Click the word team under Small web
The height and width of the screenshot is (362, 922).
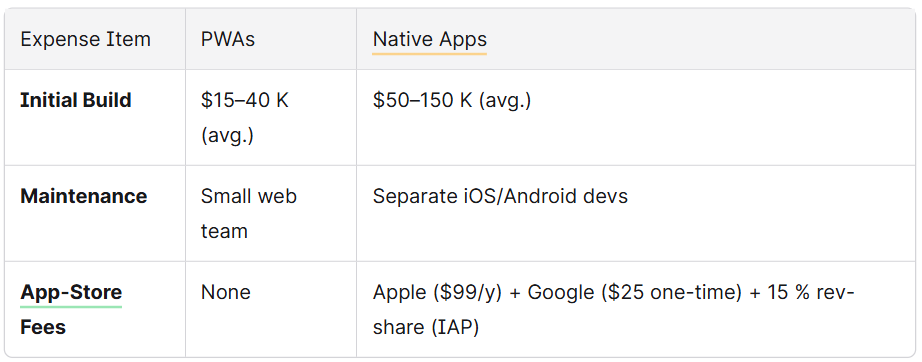[x=224, y=231]
